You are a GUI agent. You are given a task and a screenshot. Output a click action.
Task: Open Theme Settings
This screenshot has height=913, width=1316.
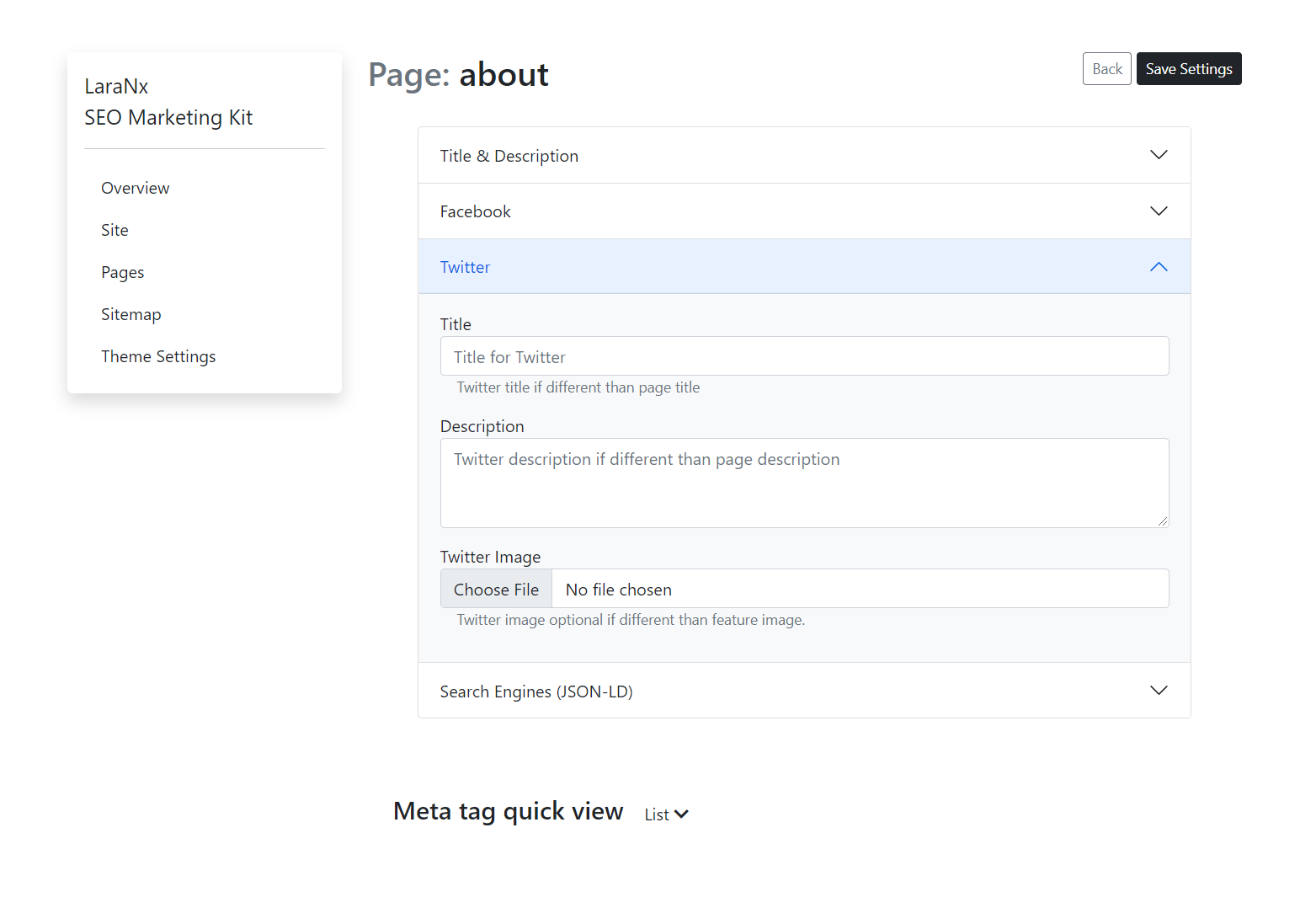pos(158,355)
